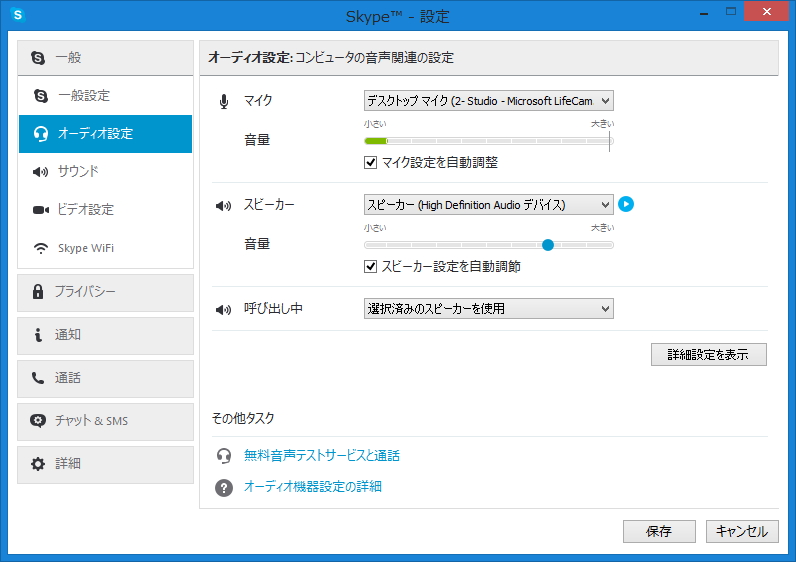Click the Skype icon beside 一般設定
This screenshot has height=562, width=796.
tap(41, 95)
